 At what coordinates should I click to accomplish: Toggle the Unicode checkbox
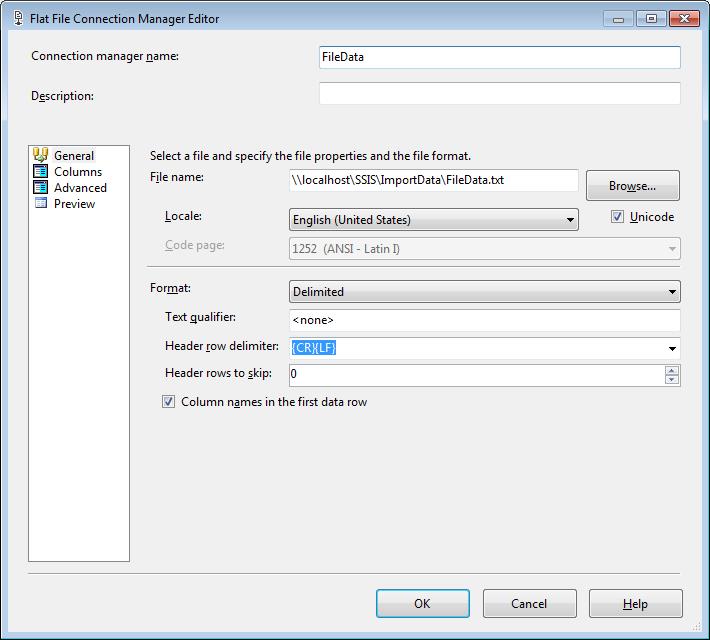click(617, 217)
